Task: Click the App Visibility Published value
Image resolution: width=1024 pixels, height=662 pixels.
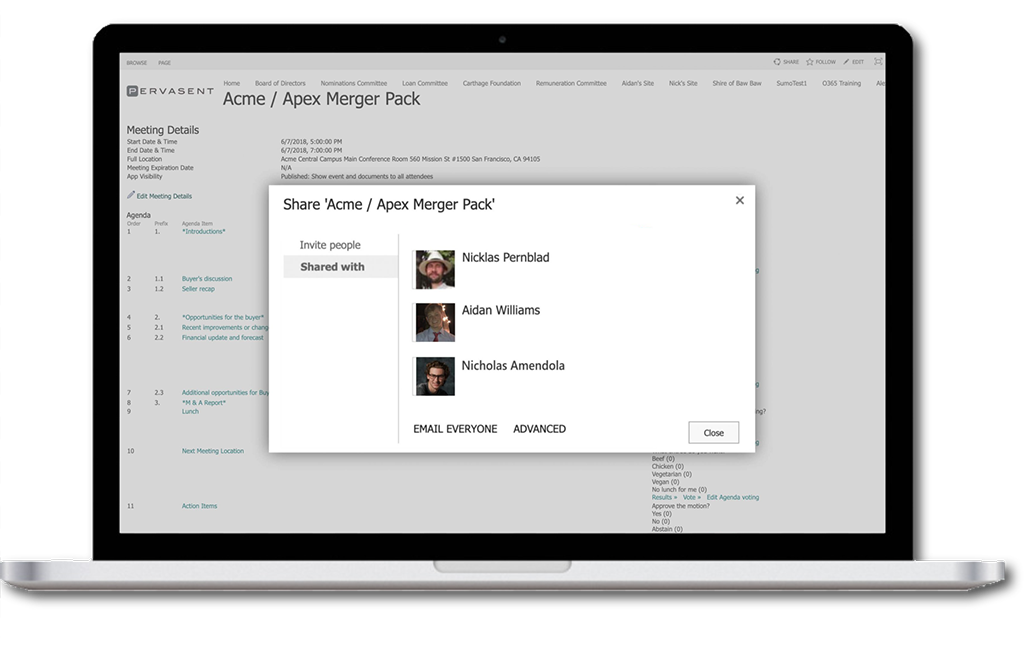Action: [x=357, y=176]
